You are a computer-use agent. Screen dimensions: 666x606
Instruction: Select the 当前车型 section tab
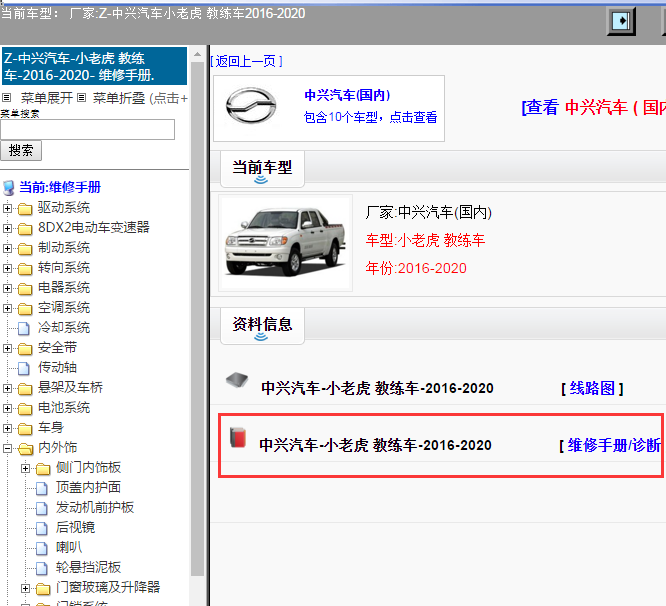[x=262, y=169]
